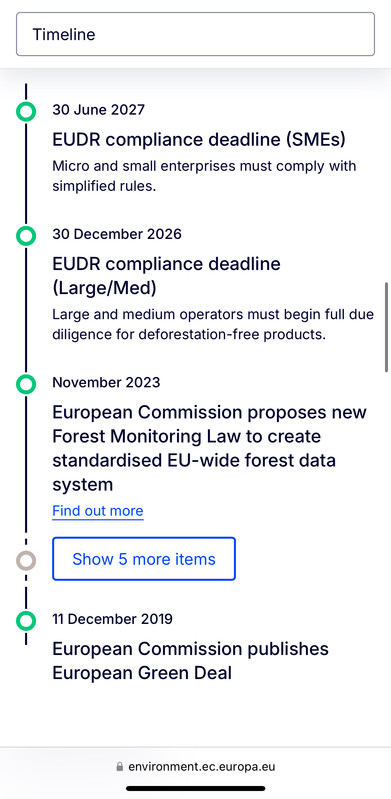Viewport: 391px width, 799px height.
Task: Open the Timeline section selector box
Action: coord(195,34)
